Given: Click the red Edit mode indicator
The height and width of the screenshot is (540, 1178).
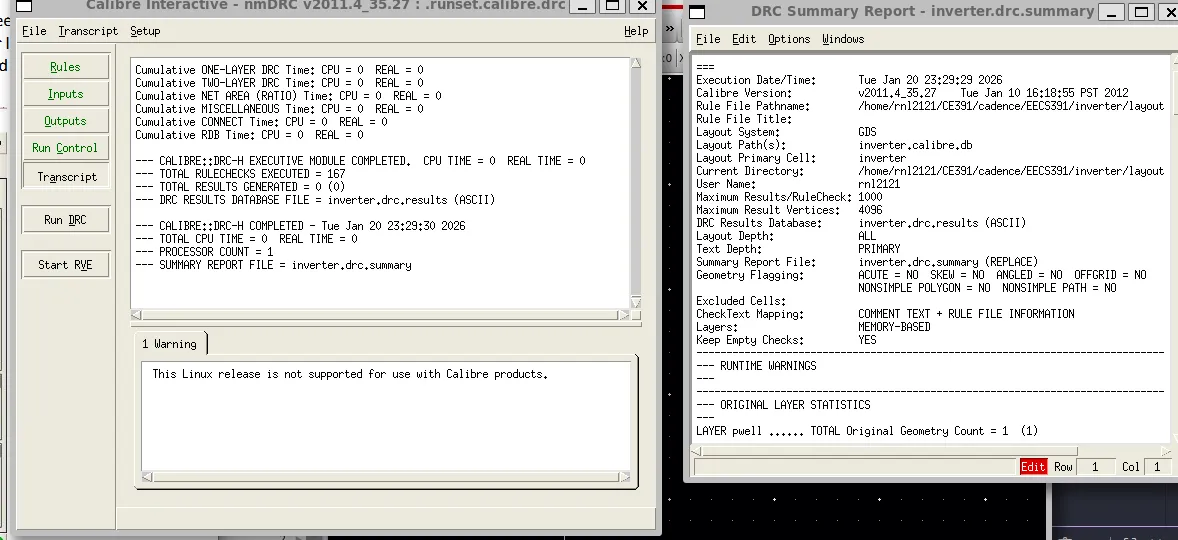Looking at the screenshot, I should (1032, 467).
